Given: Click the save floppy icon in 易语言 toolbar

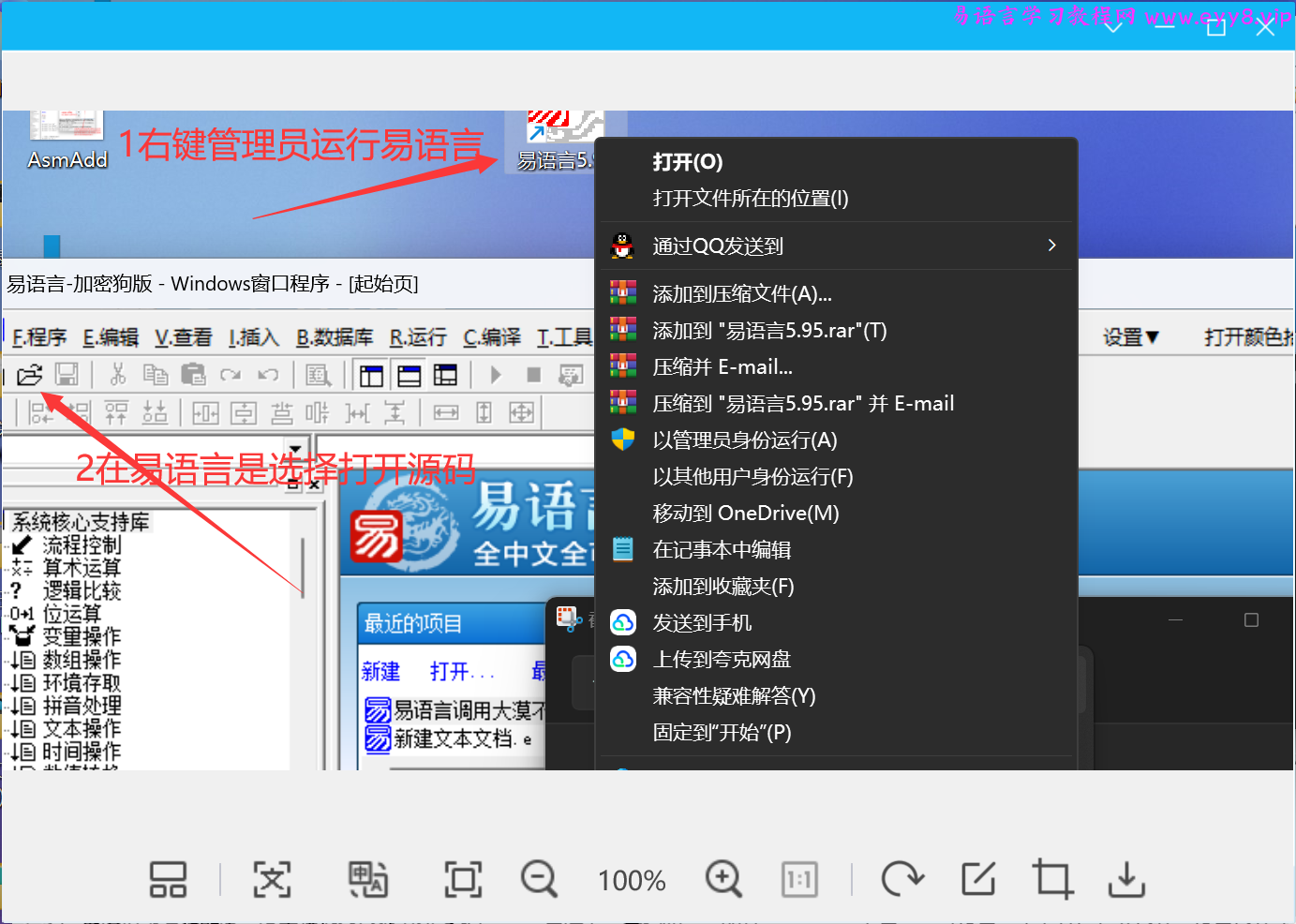Looking at the screenshot, I should 67,375.
